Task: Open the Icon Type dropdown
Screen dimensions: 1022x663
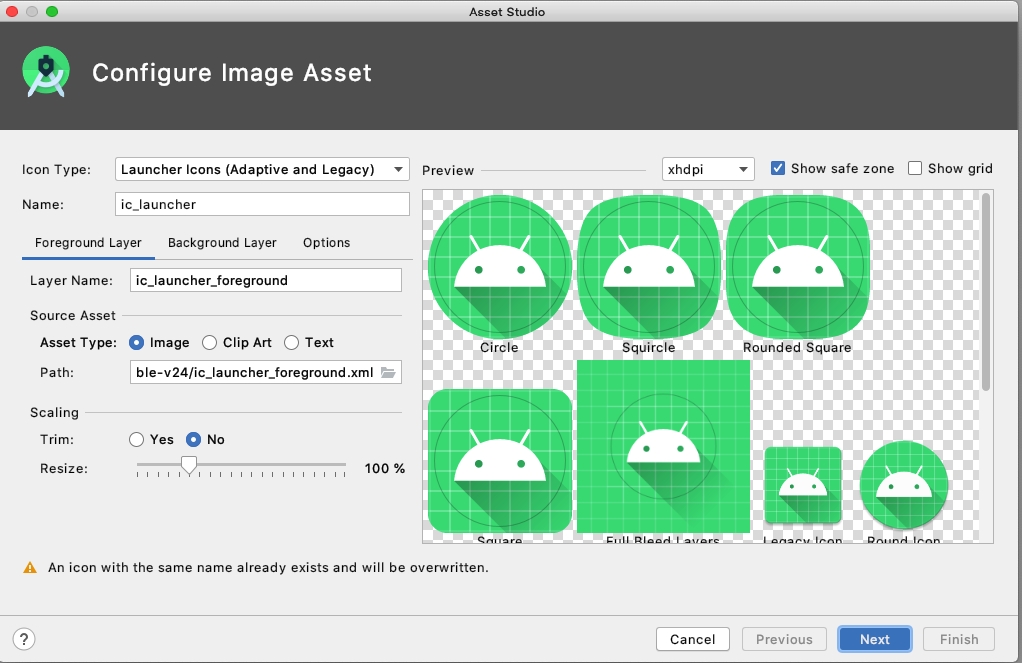Action: click(x=262, y=170)
